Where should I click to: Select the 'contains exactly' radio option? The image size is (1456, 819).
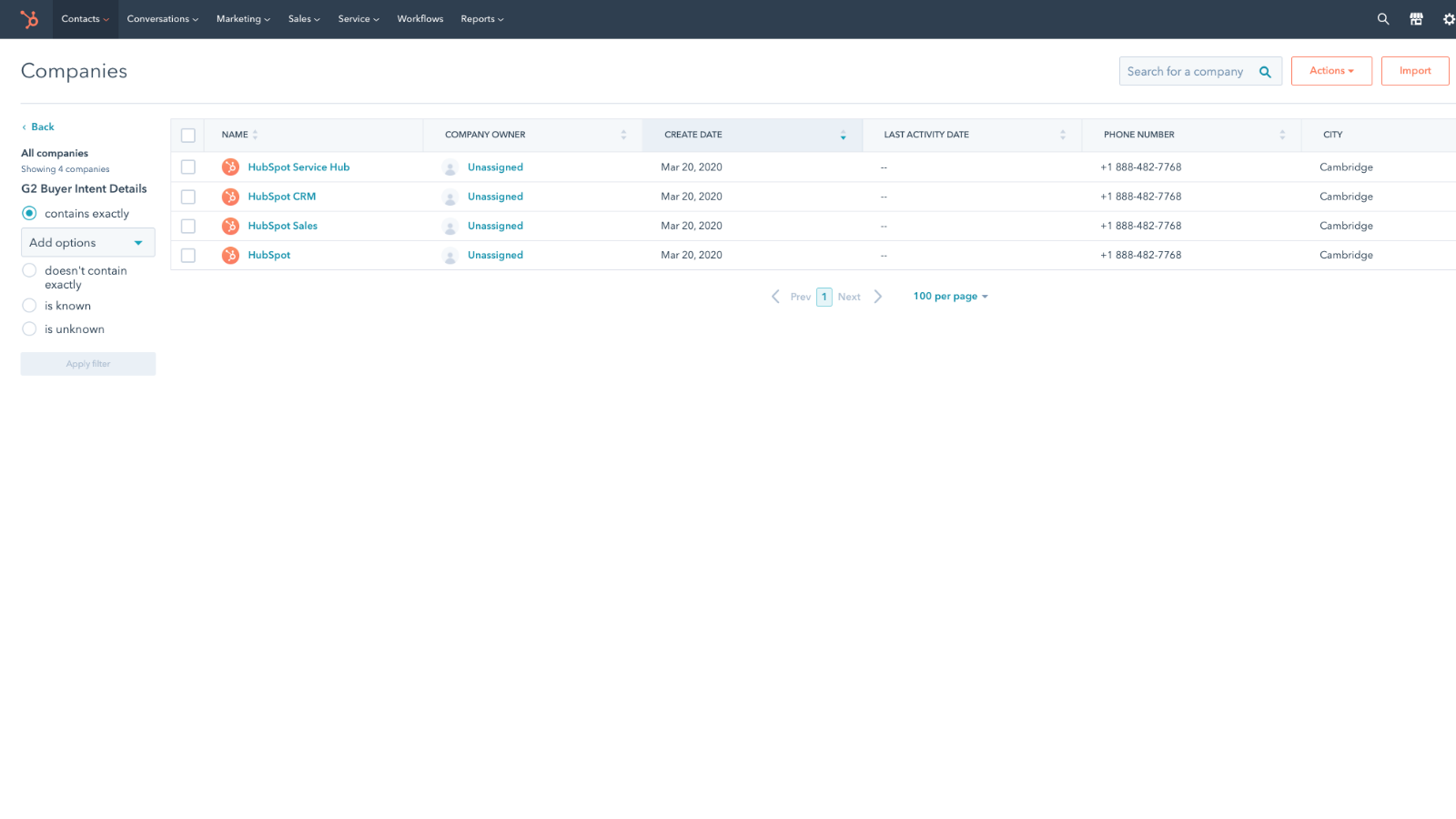29,213
